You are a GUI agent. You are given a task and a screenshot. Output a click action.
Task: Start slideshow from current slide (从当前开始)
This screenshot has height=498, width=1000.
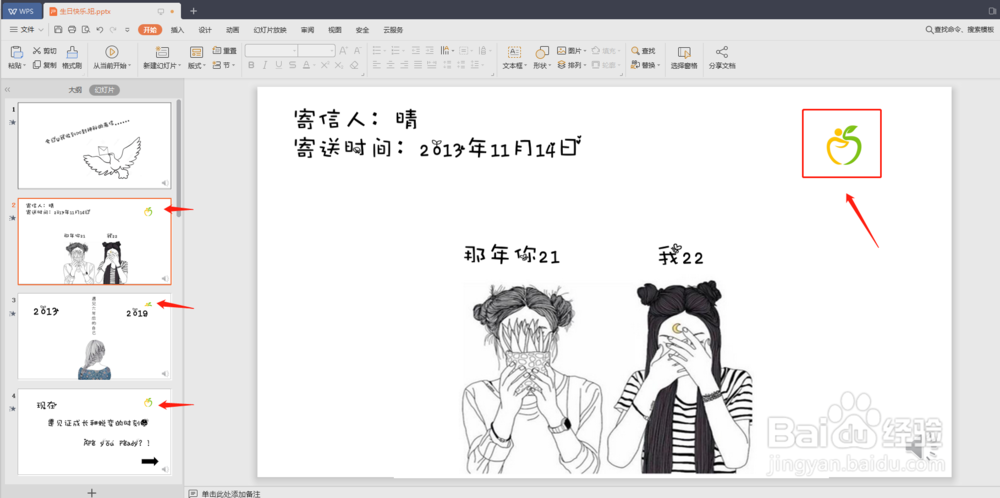(112, 57)
